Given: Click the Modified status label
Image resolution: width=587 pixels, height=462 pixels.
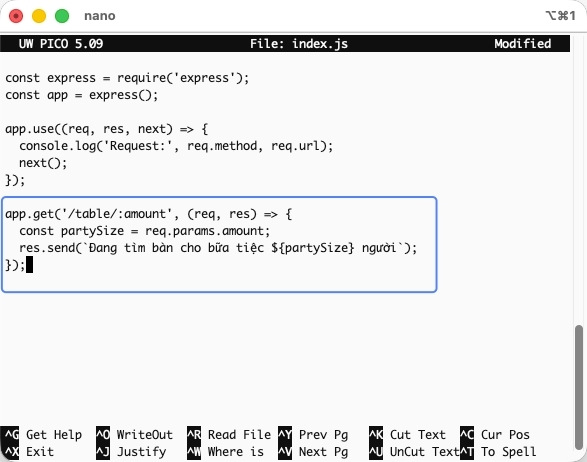Looking at the screenshot, I should (523, 44).
